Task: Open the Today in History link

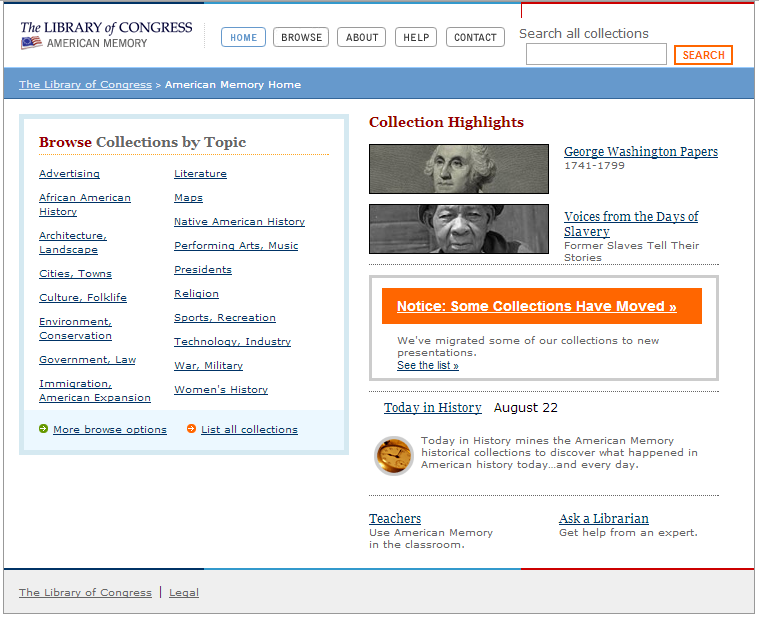Action: [x=433, y=407]
